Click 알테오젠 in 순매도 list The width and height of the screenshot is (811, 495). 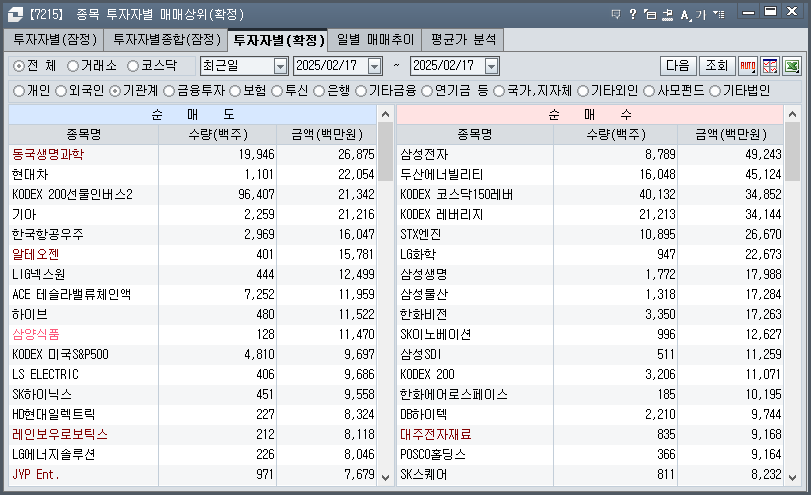click(36, 254)
